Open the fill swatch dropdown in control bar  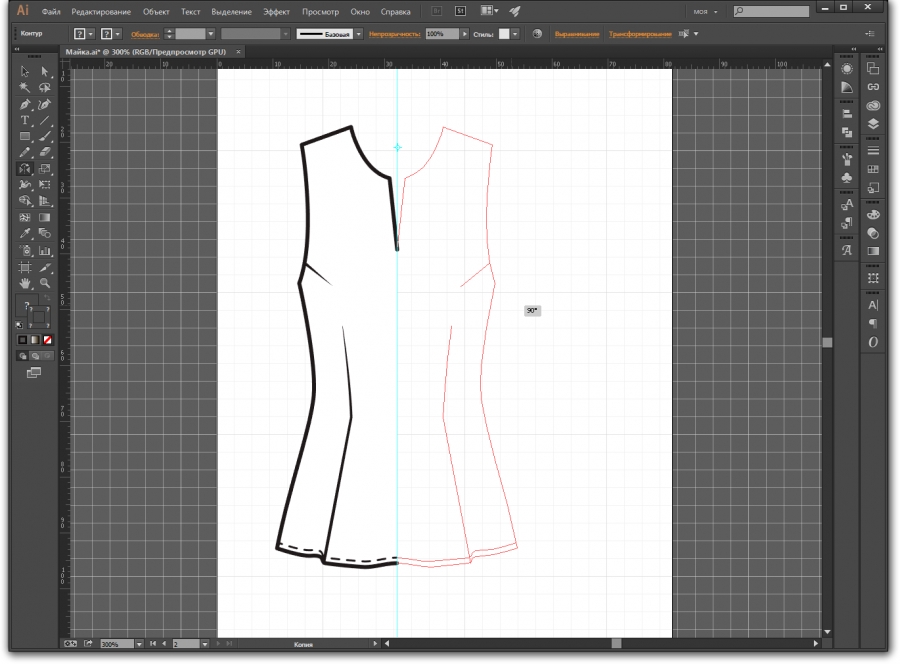(91, 34)
